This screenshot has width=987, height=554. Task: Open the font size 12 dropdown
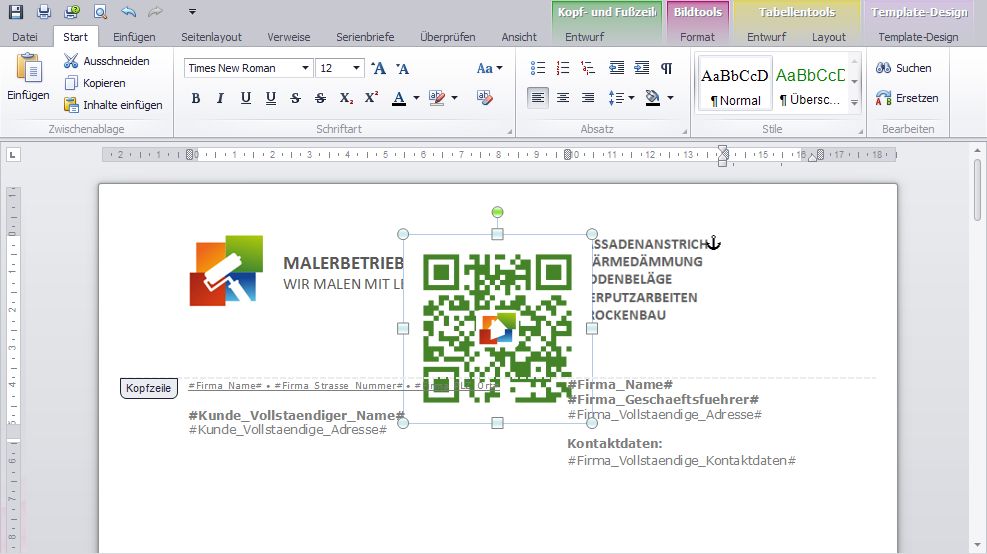pyautogui.click(x=356, y=68)
